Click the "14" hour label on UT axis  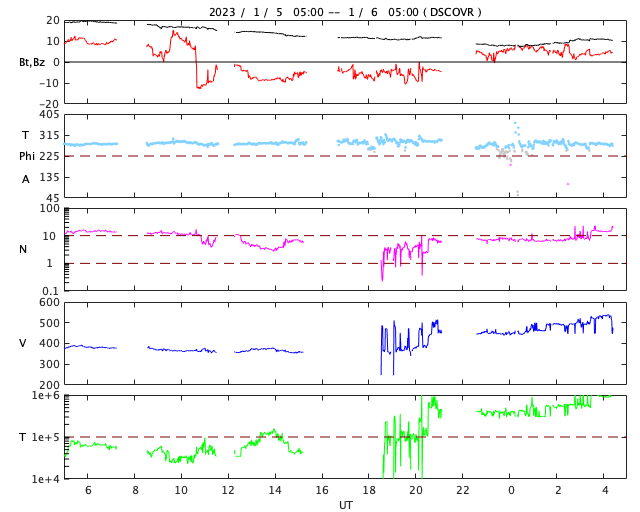click(275, 490)
